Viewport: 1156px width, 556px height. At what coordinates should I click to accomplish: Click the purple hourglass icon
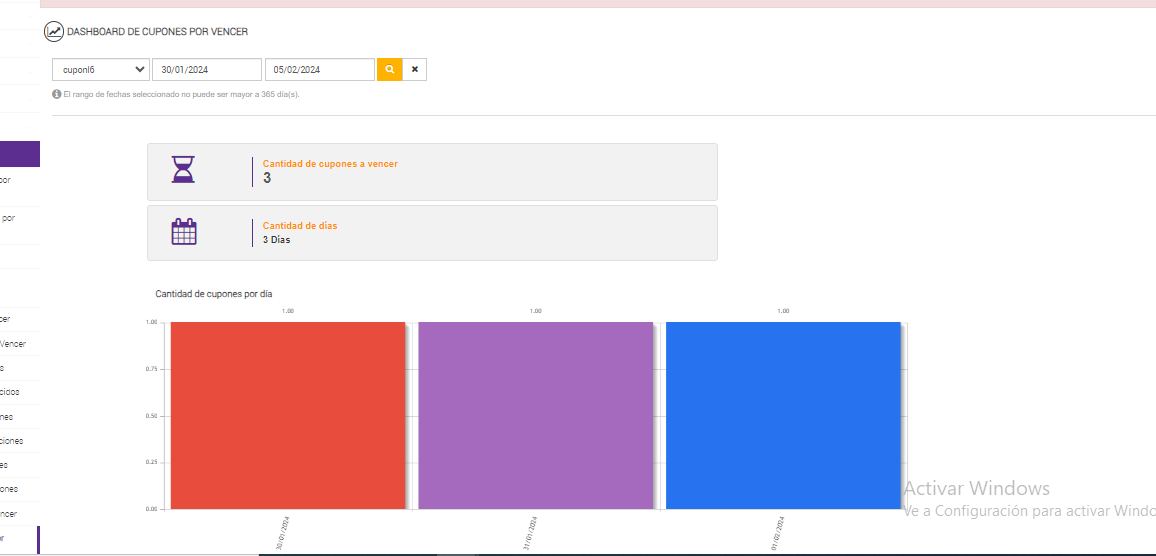click(184, 170)
